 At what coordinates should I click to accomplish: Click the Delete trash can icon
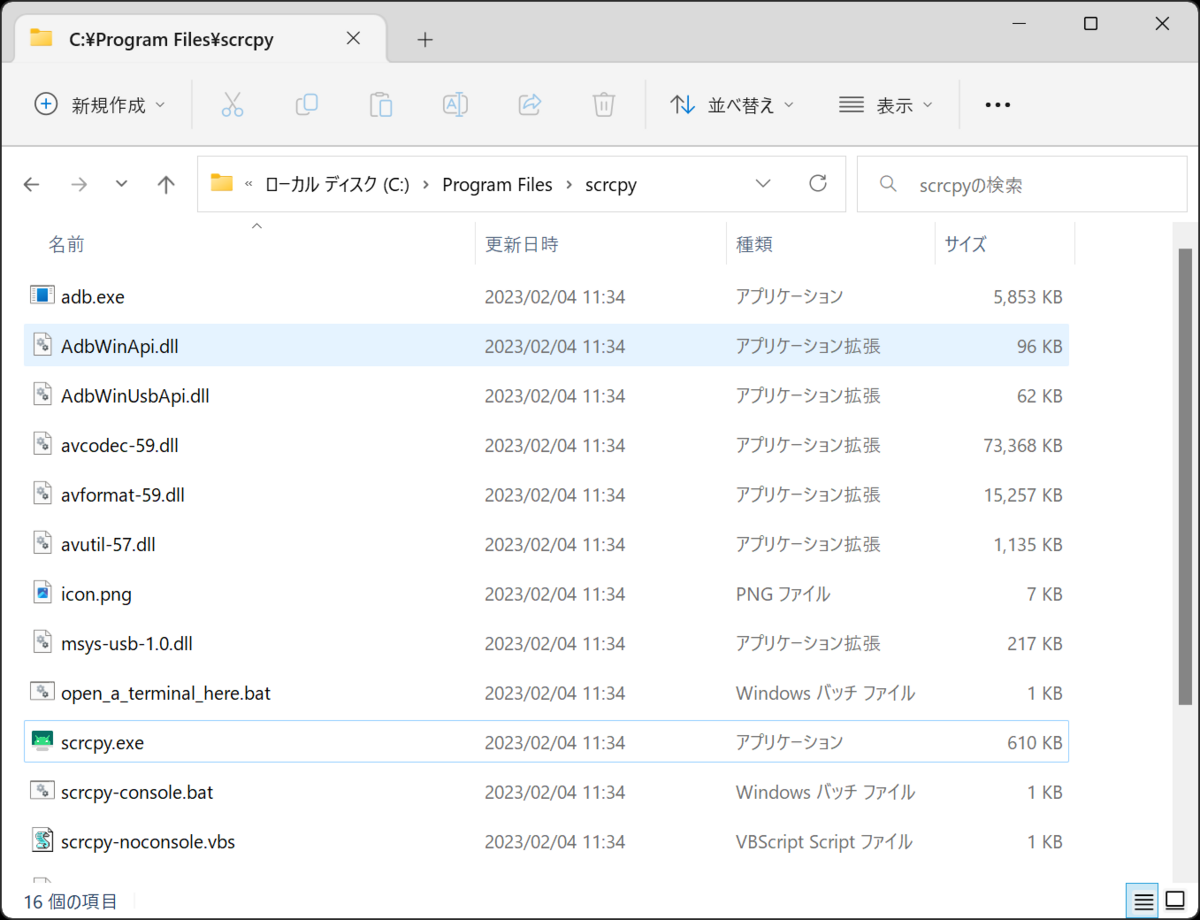[x=603, y=104]
